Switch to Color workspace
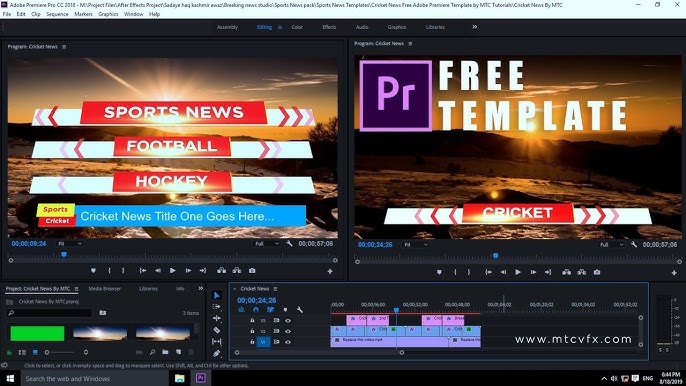686x386 pixels. tap(297, 27)
